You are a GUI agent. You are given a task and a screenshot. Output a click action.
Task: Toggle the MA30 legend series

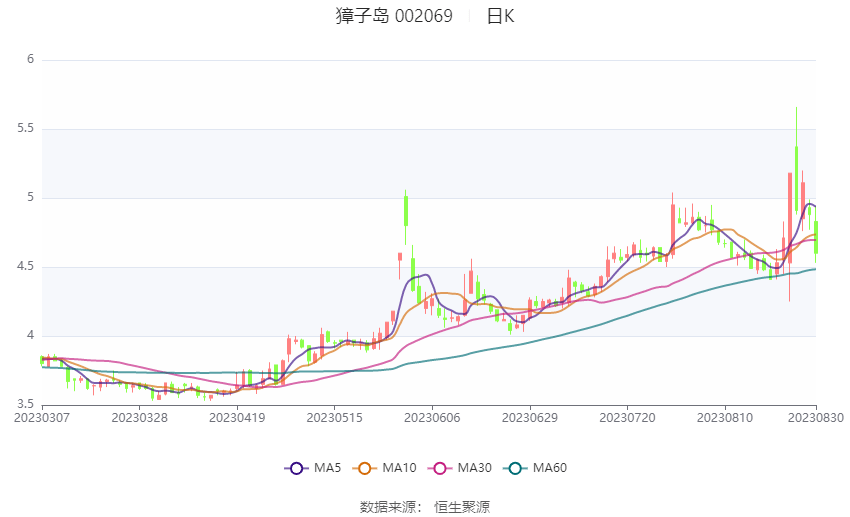pos(460,468)
